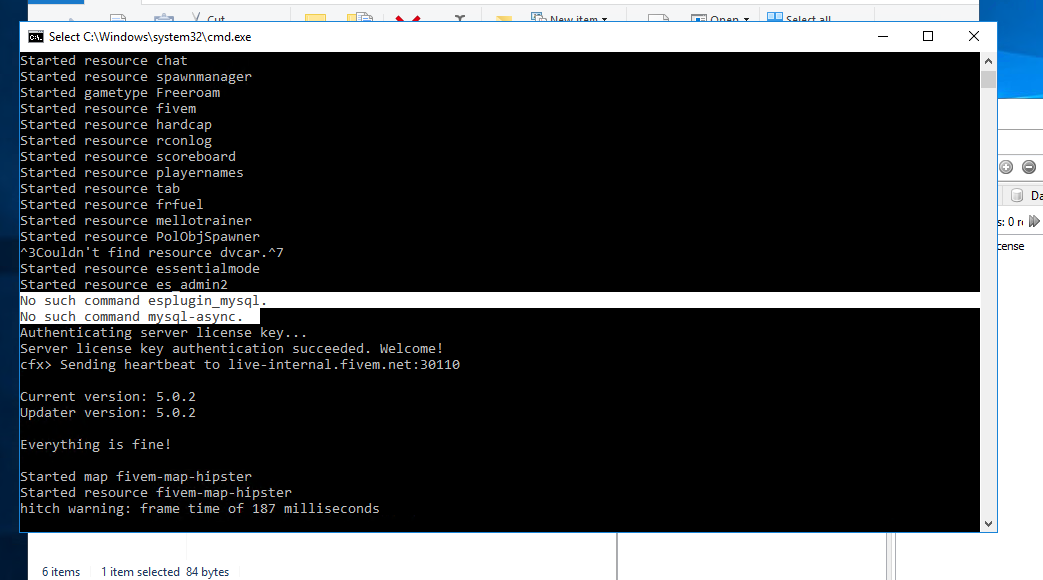Click the fast-forward arrows icon behind the console
This screenshot has height=580, width=1043.
[1033, 222]
